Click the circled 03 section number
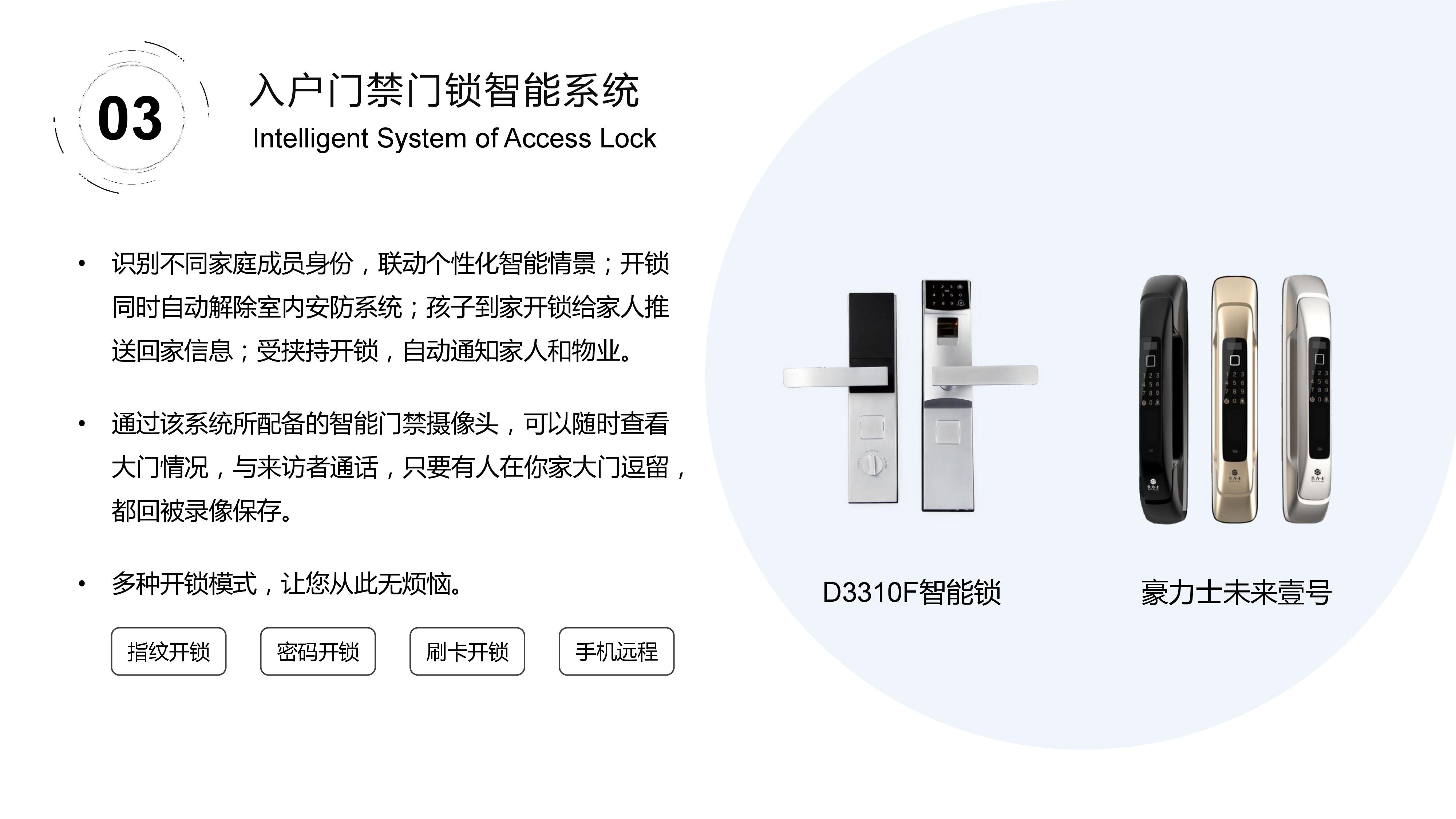Image resolution: width=1456 pixels, height=819 pixels. click(x=131, y=118)
